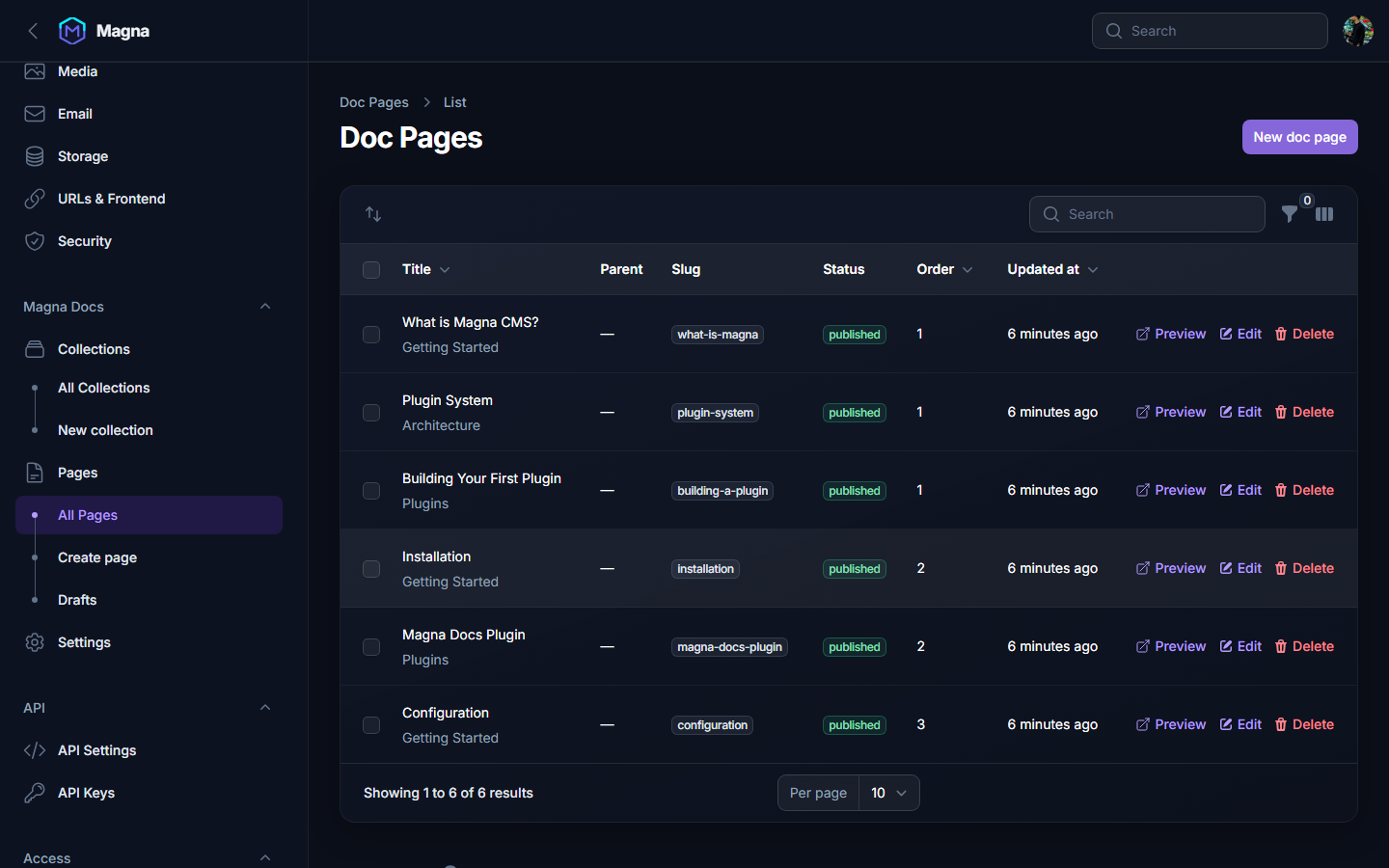
Task: Collapse the Magna Docs sidebar group
Action: click(x=265, y=307)
